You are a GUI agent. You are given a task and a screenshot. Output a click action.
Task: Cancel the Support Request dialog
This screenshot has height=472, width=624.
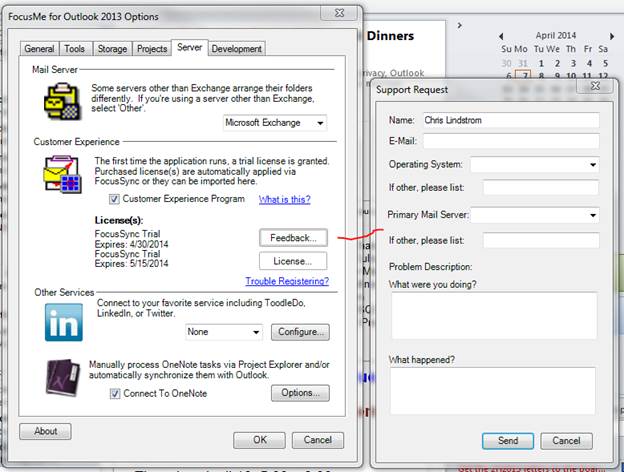coord(566,441)
